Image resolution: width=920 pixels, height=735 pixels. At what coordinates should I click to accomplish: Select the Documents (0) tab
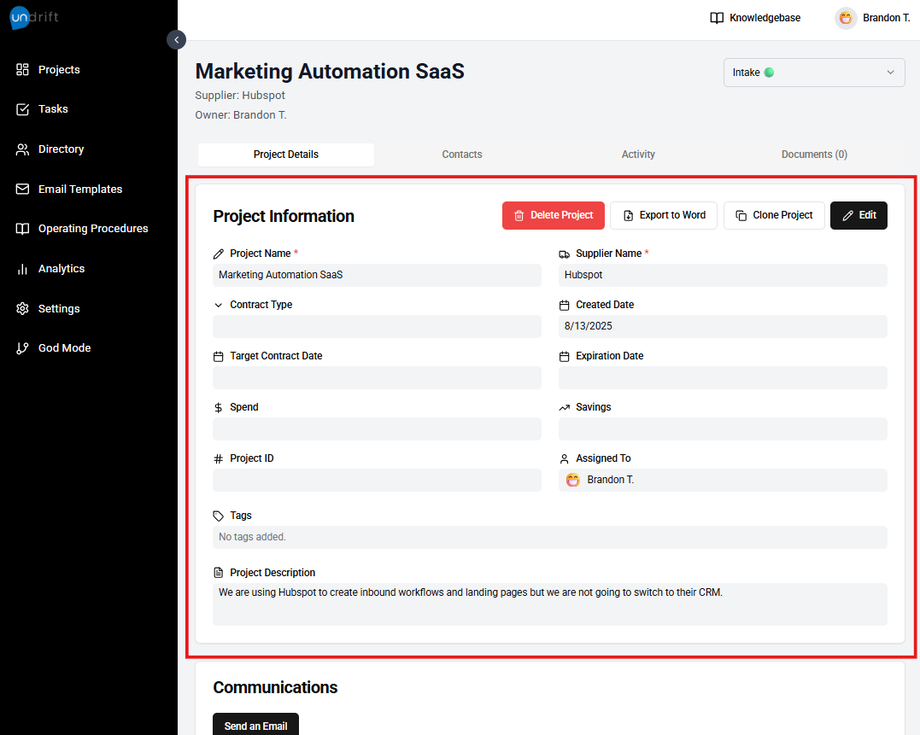(x=814, y=155)
